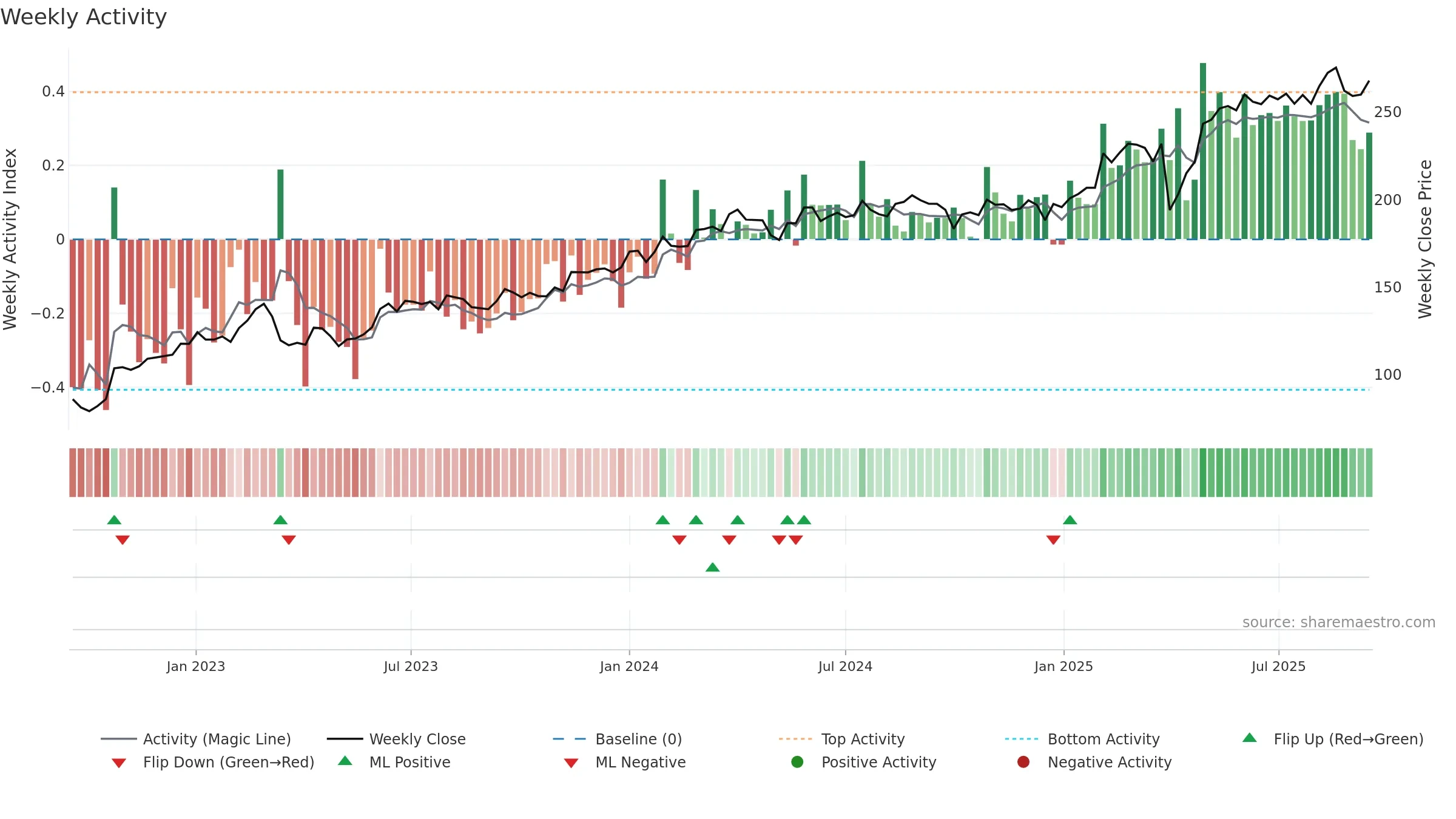Click the Jul 2023 x-axis label
This screenshot has width=1456, height=819.
click(x=411, y=666)
